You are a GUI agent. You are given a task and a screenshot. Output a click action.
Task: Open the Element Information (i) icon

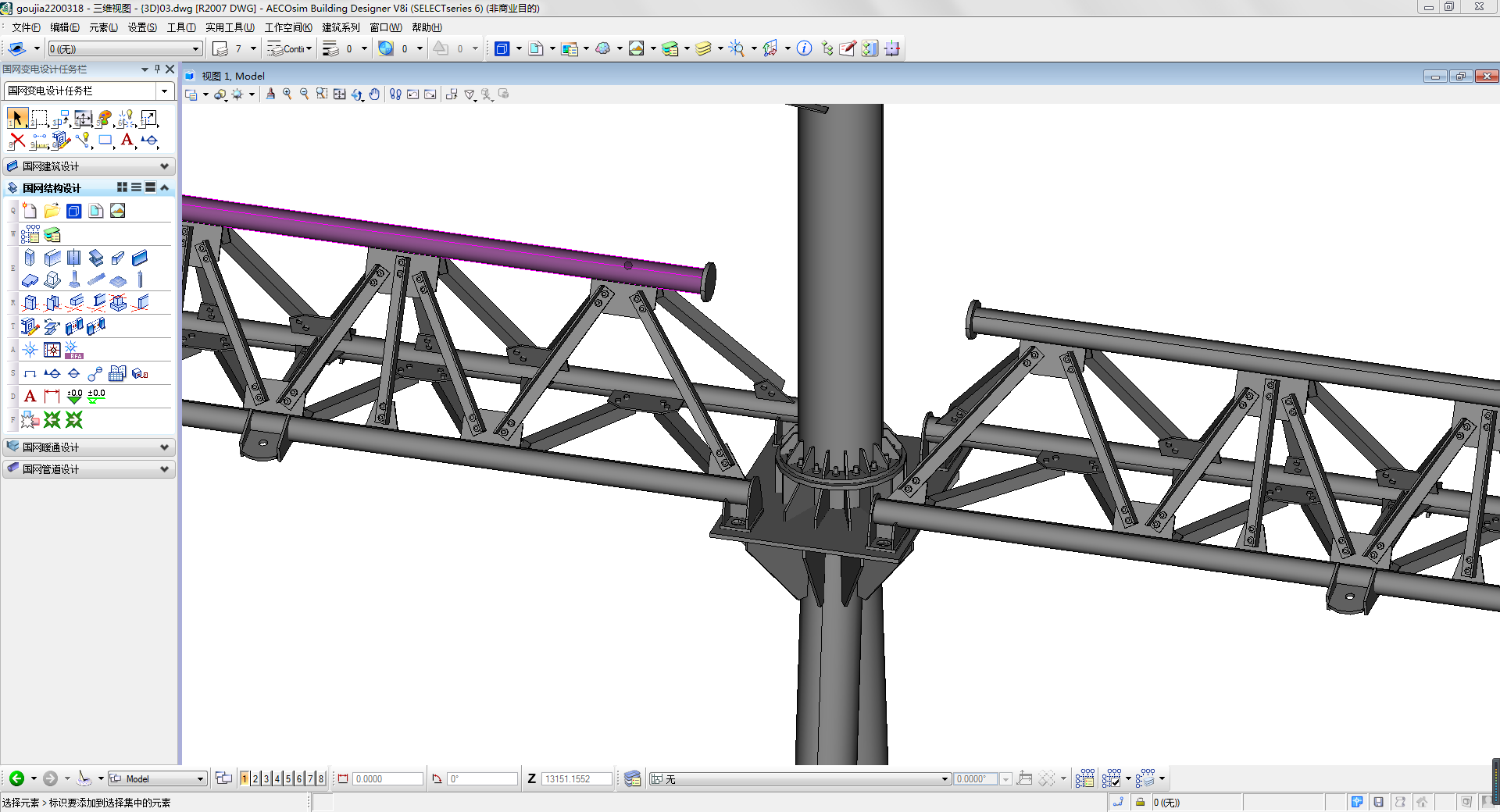[804, 48]
